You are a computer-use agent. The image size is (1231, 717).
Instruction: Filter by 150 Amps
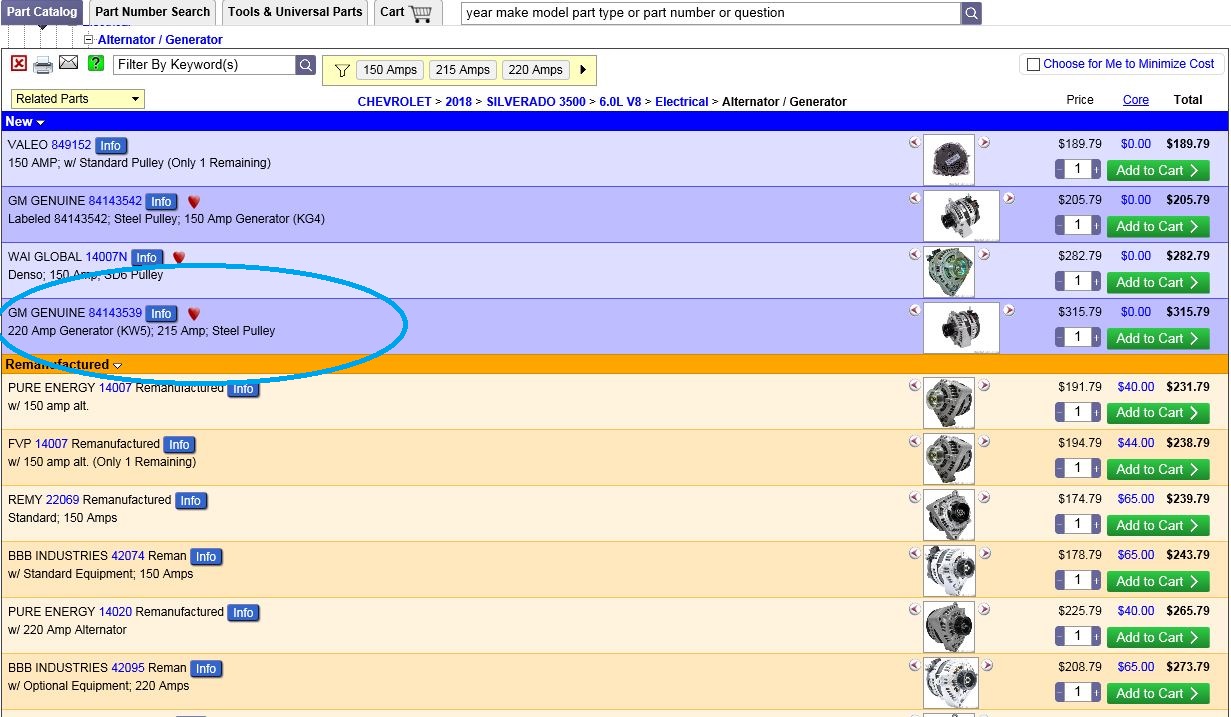[x=390, y=70]
